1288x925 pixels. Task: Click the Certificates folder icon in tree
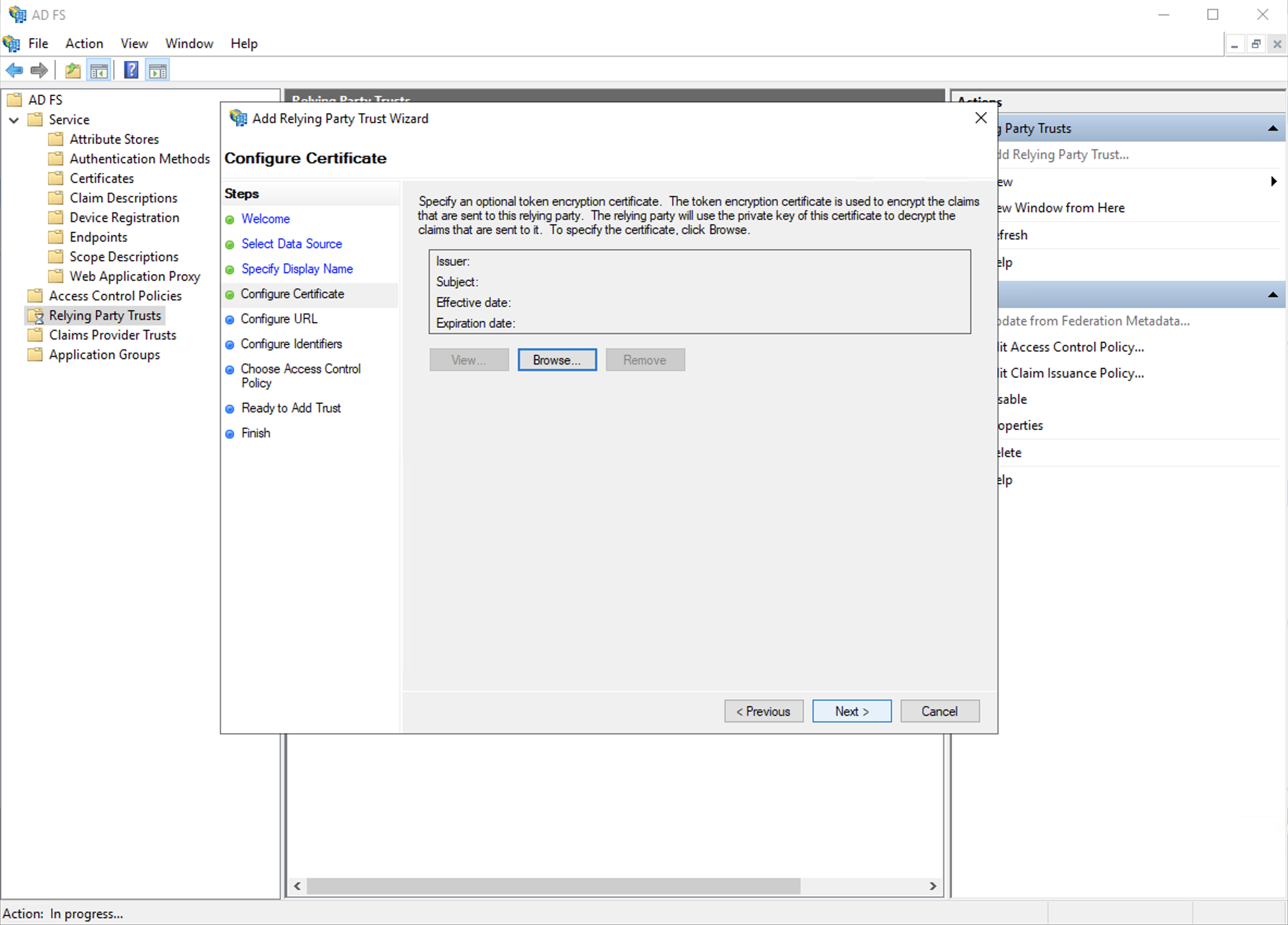[x=55, y=178]
